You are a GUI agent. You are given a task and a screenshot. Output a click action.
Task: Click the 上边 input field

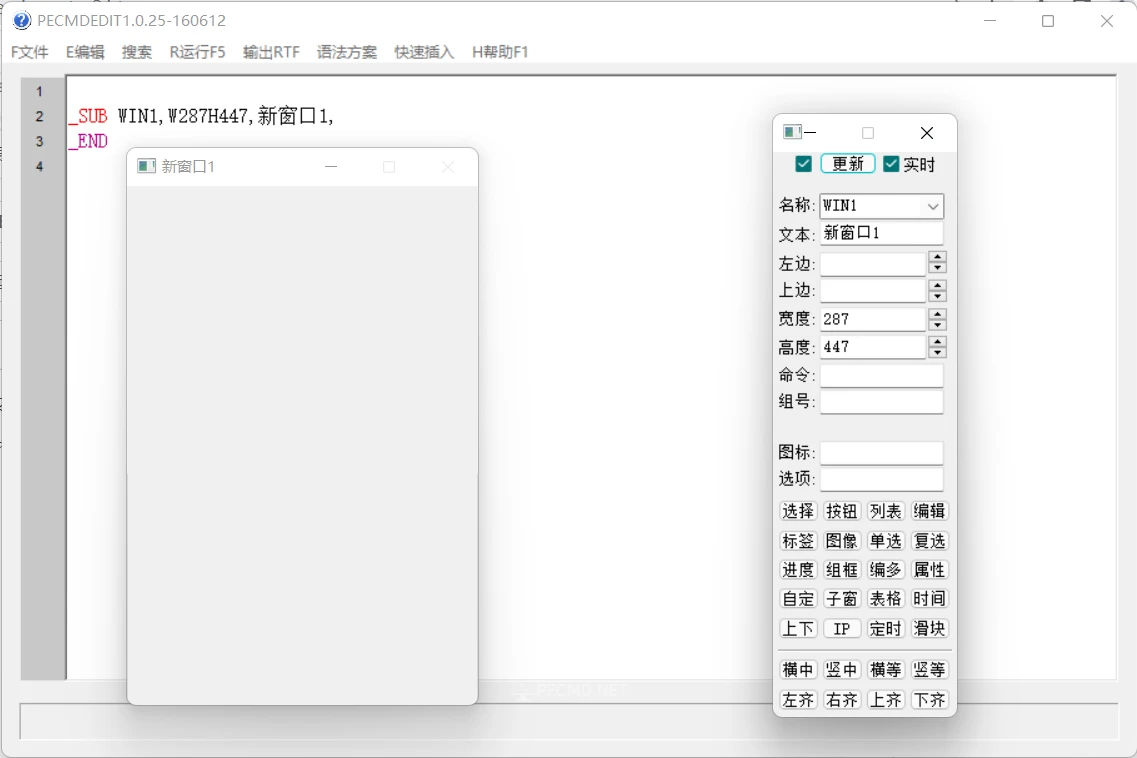tap(873, 291)
